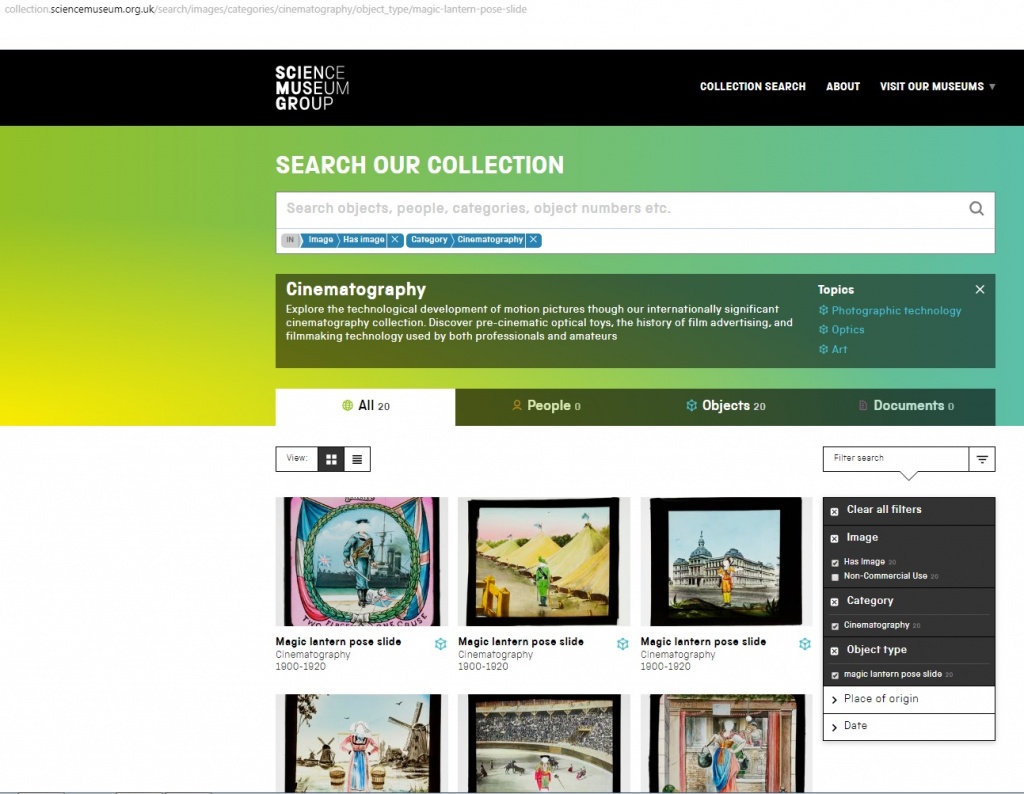
Task: Click the browser address bar URL
Action: coord(265,9)
